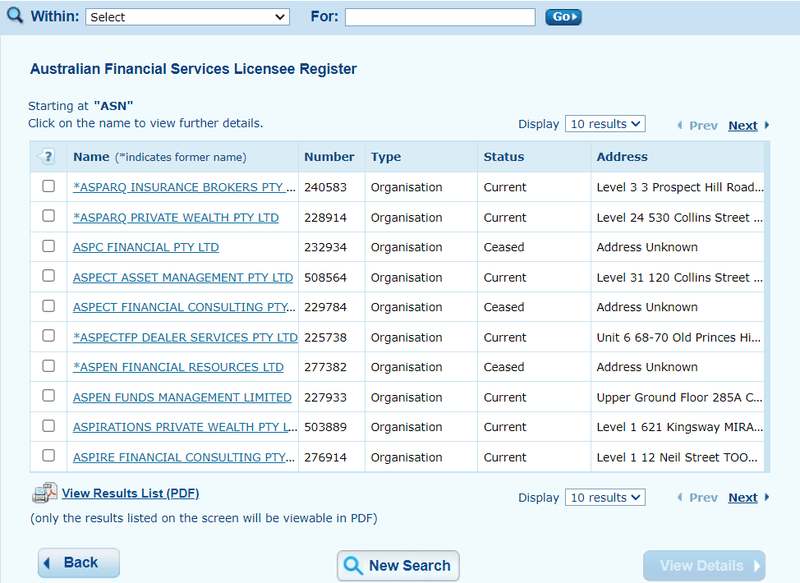800x583 pixels.
Task: Click the View Details button
Action: [x=704, y=565]
